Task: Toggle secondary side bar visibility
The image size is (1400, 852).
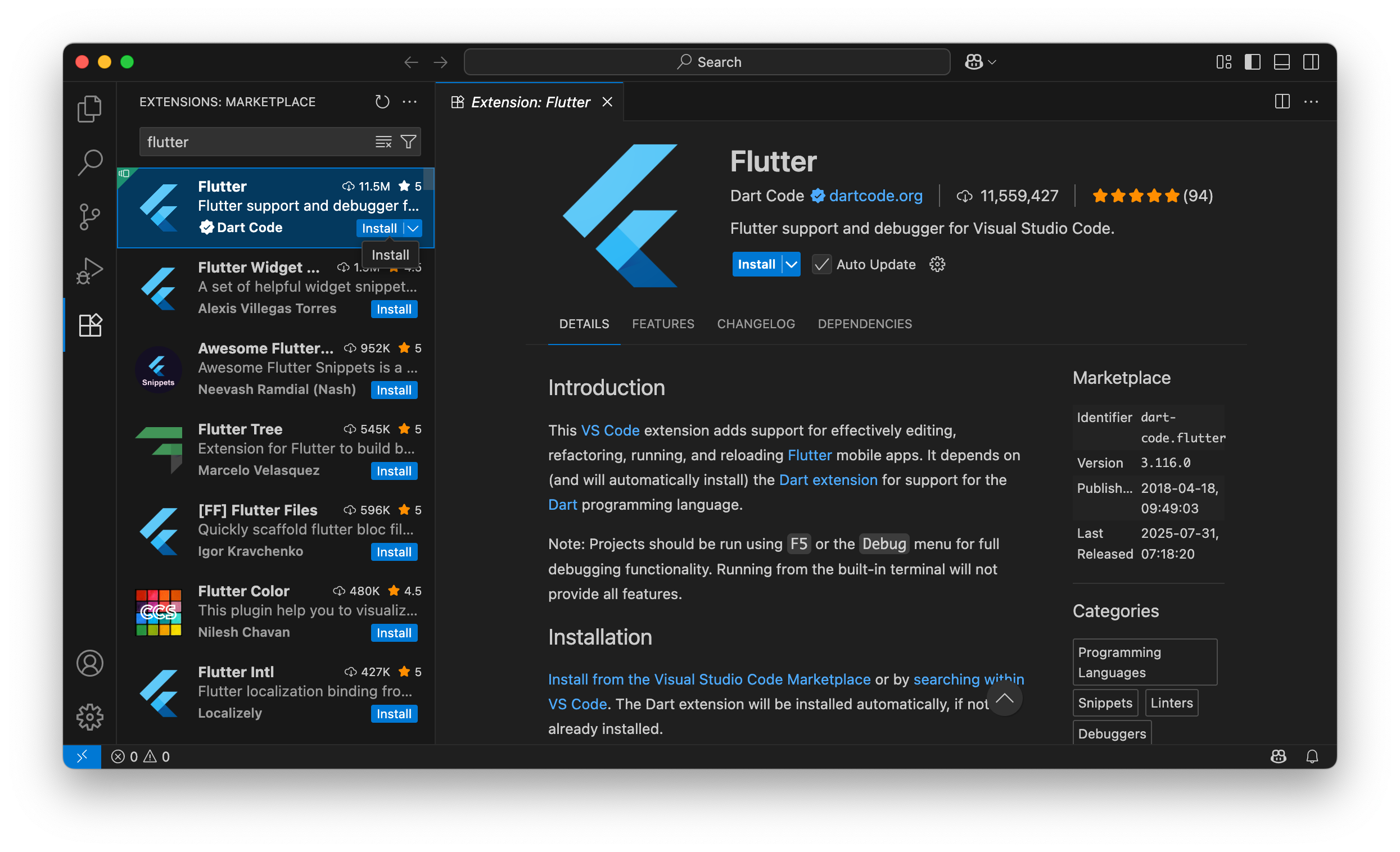Action: pos(1311,62)
